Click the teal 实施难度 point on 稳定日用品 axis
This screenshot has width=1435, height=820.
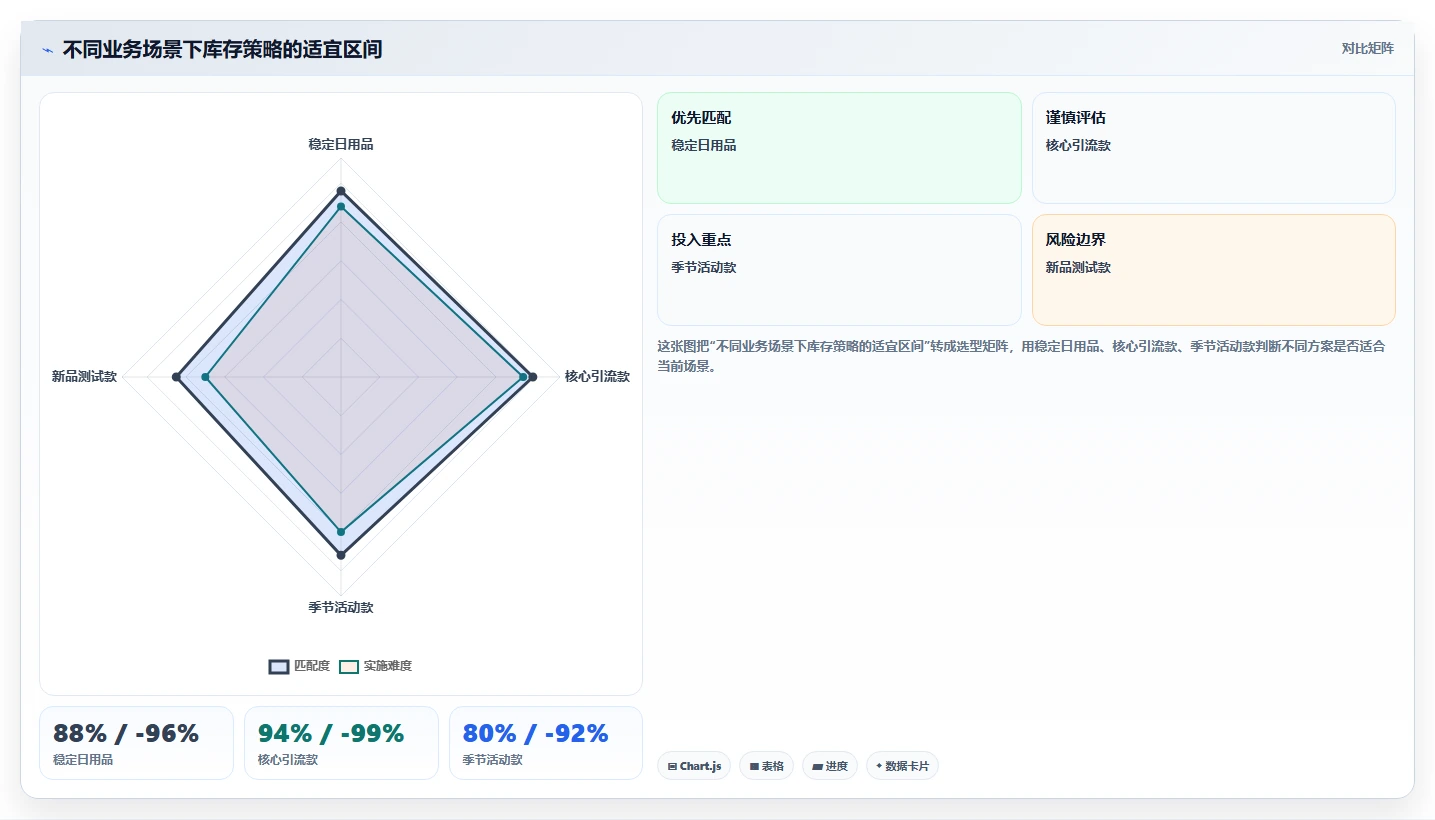click(341, 207)
